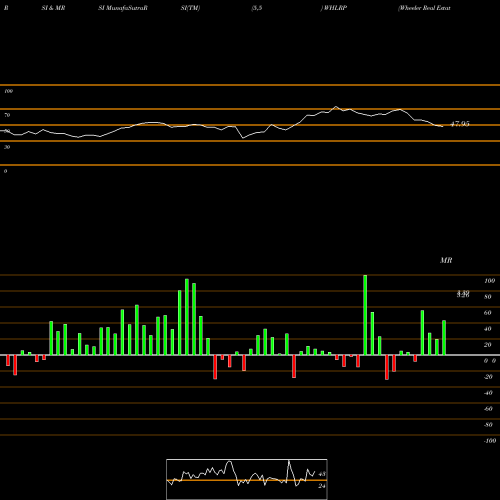500x500 pixels.
Task: Click the 'SI(TM)' header text
Action: [190, 8]
